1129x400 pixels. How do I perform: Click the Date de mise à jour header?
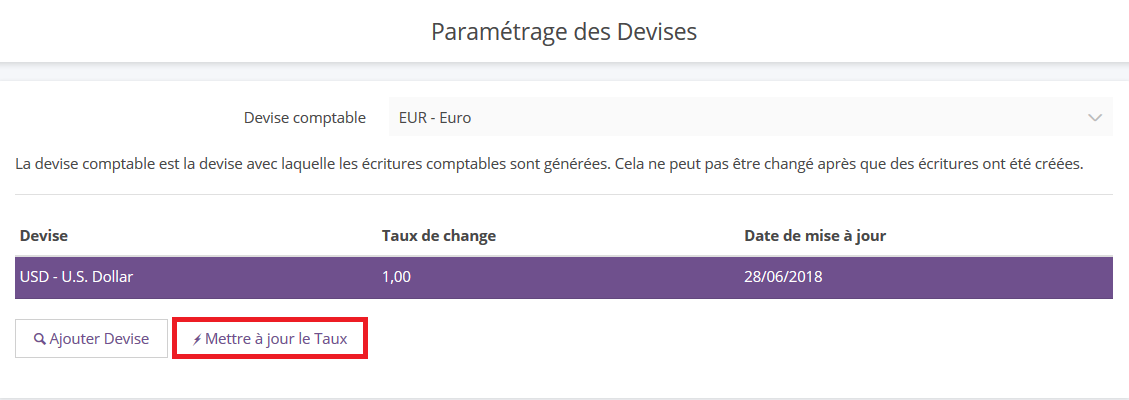coord(815,236)
